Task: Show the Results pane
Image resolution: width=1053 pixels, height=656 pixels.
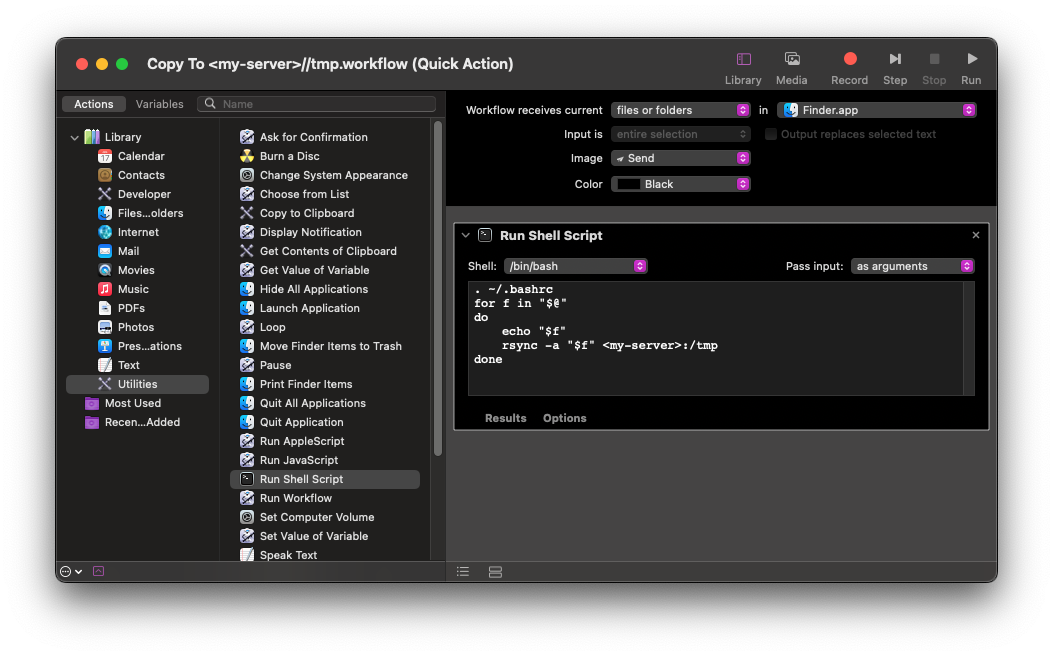Action: coord(506,418)
